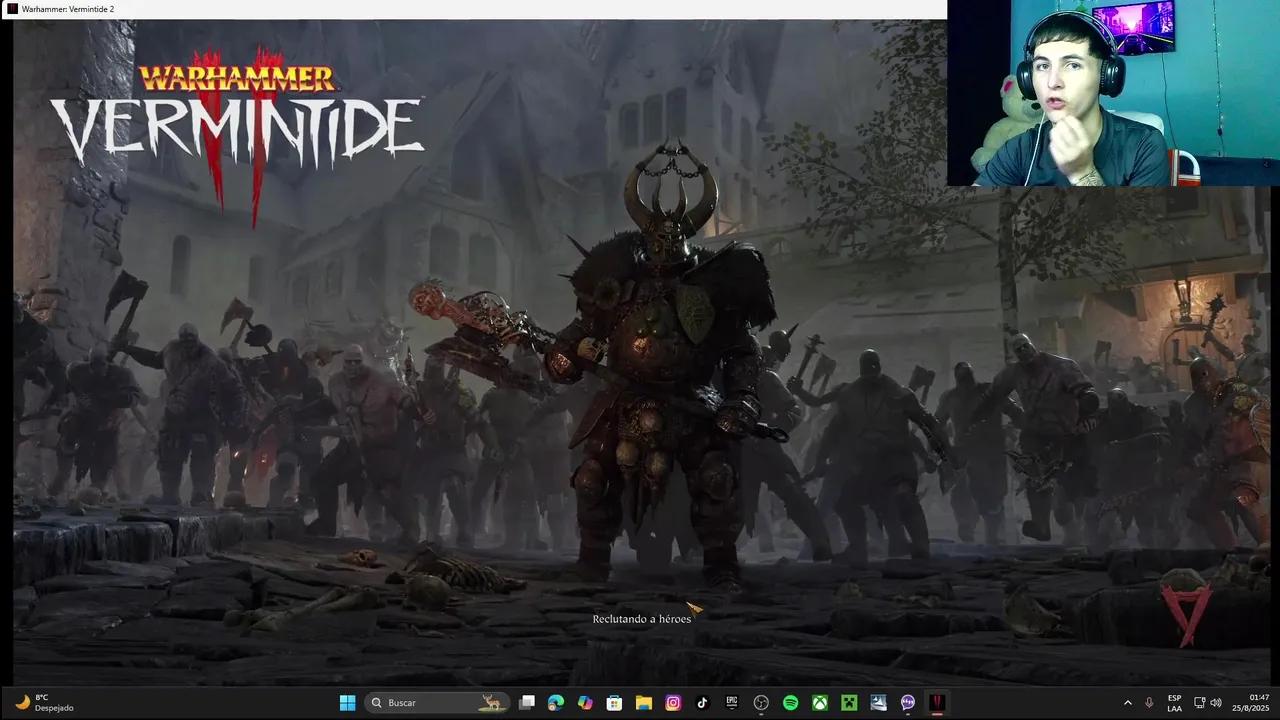Switch to OBS Studio in taskbar
Image resolution: width=1280 pixels, height=720 pixels.
[761, 703]
